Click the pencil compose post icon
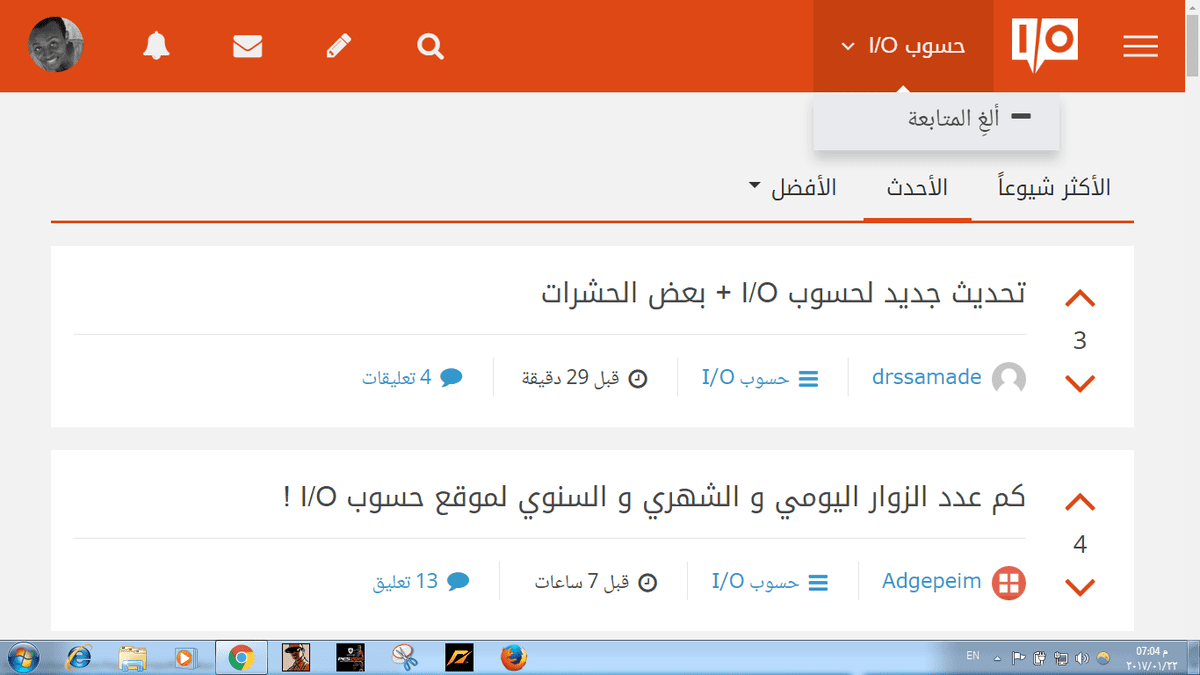The width and height of the screenshot is (1200, 675). [339, 46]
